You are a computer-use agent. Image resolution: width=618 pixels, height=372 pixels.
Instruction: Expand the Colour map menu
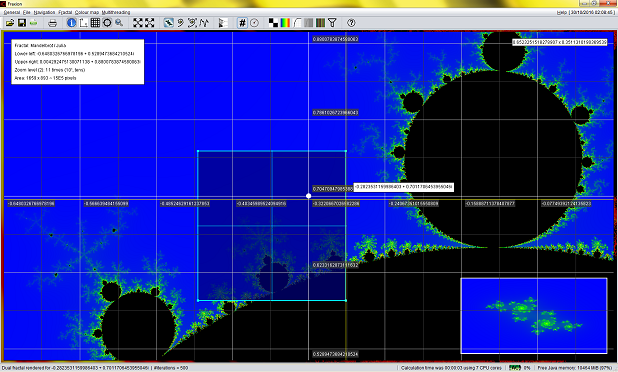(87, 13)
